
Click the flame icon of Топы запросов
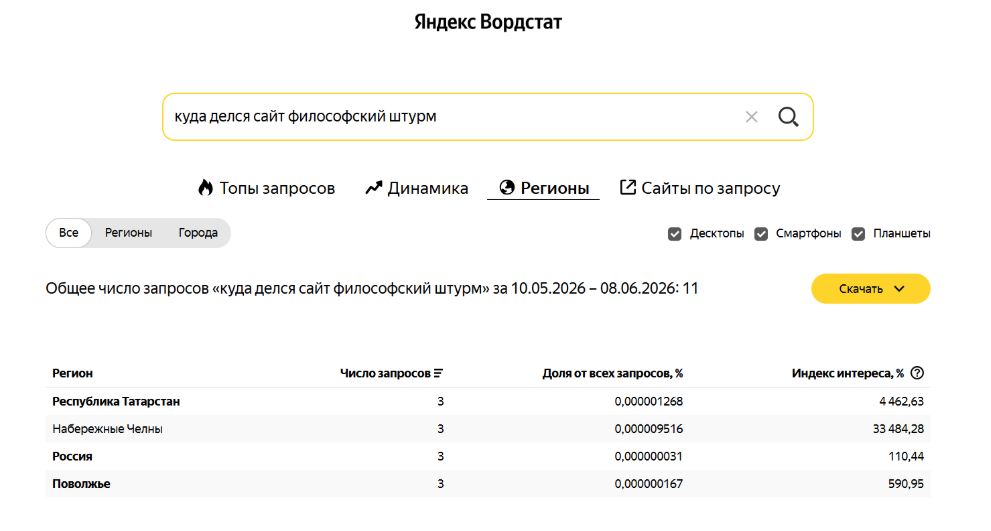coord(205,187)
